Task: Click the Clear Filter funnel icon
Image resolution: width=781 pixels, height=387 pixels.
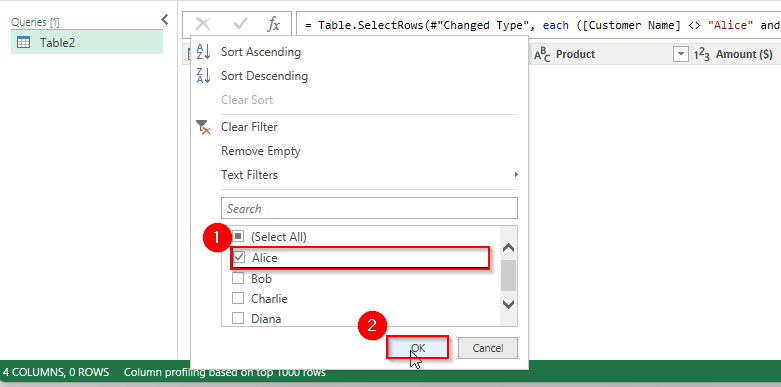Action: coord(204,128)
